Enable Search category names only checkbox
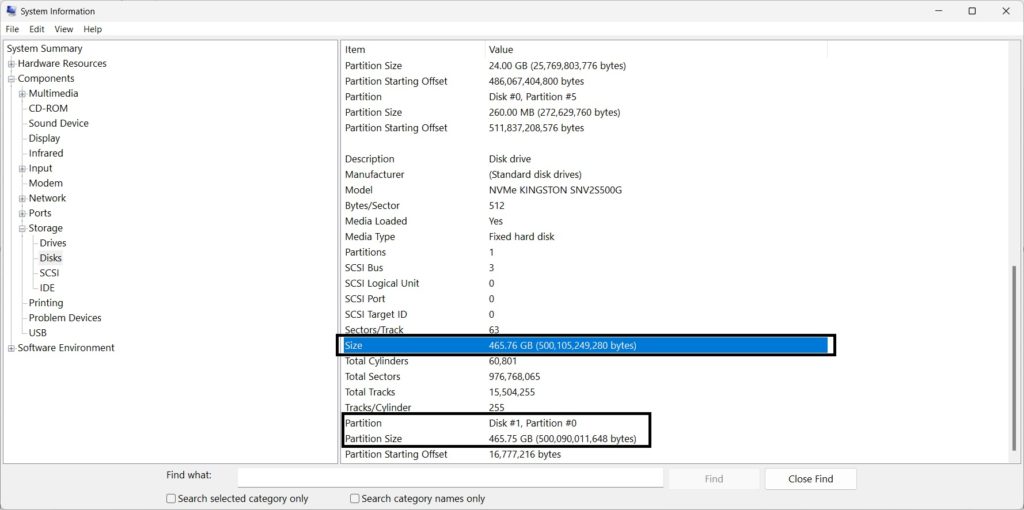The width and height of the screenshot is (1024, 510). pyautogui.click(x=355, y=500)
